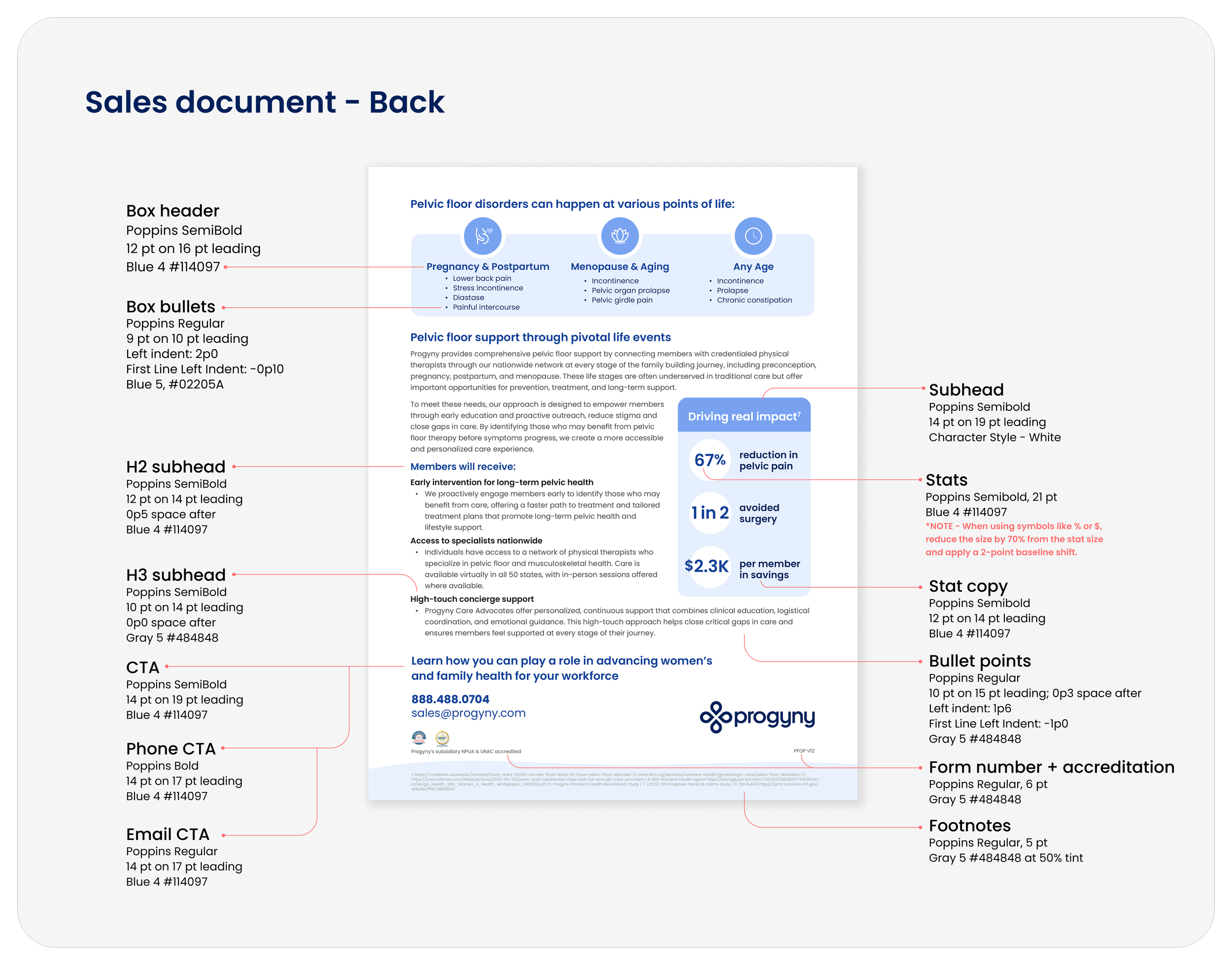Click the 'Driving real impact' box header
The width and height of the screenshot is (1232, 965).
pos(743,416)
